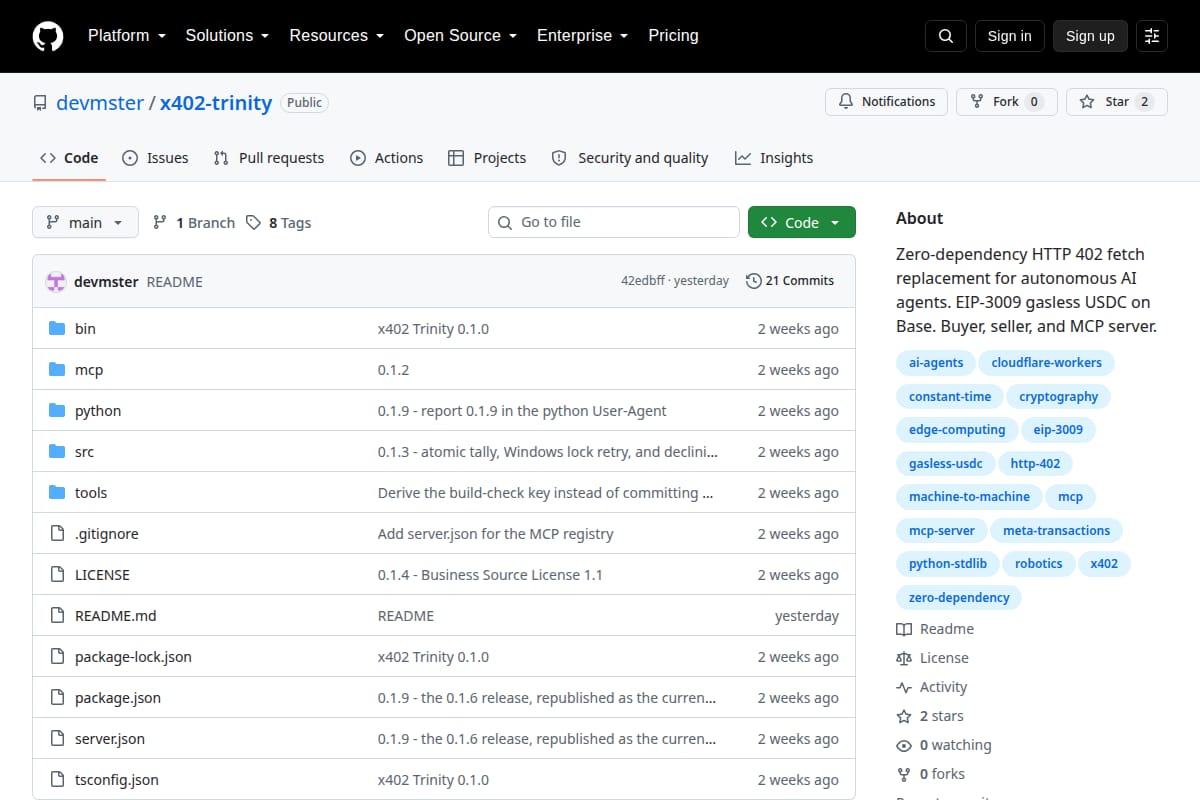Expand the Open Source header menu

coord(460,35)
